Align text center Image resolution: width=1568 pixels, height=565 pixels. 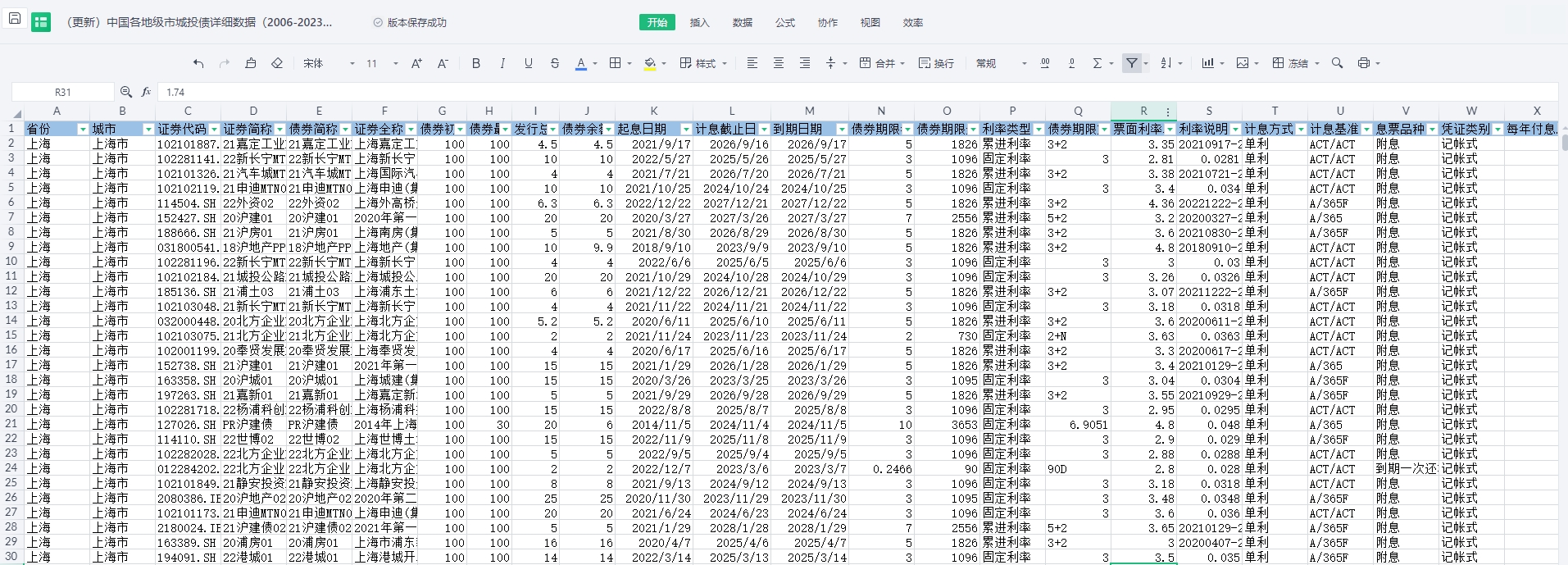pyautogui.click(x=779, y=63)
